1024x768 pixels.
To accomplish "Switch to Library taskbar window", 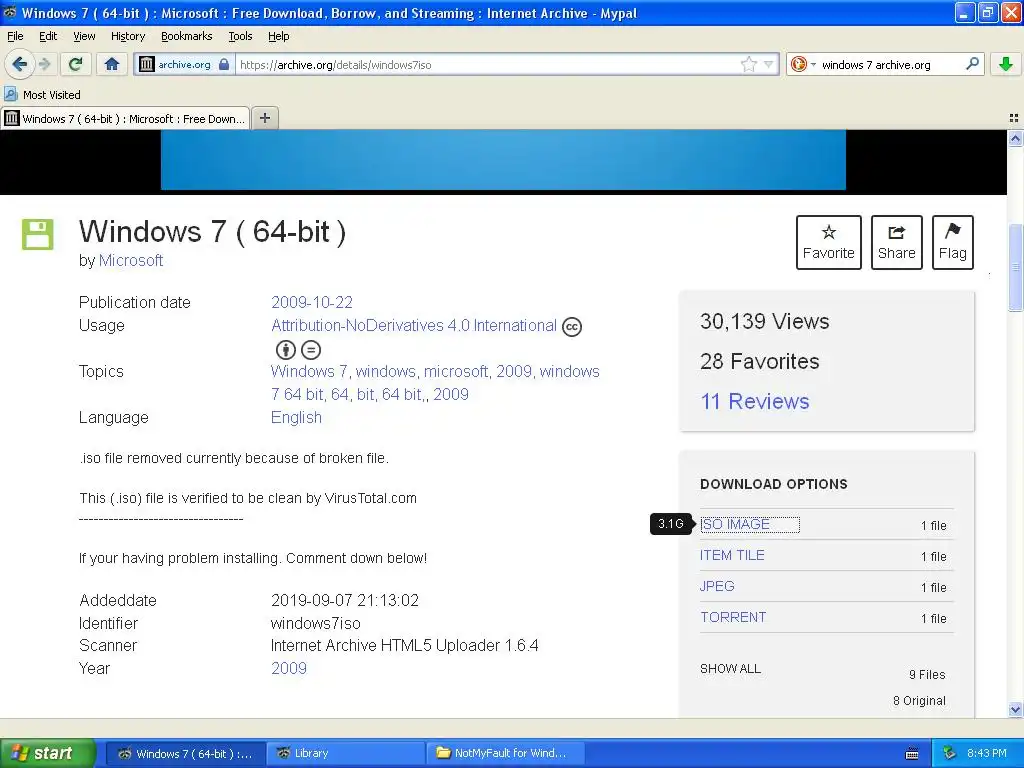I will pyautogui.click(x=345, y=753).
